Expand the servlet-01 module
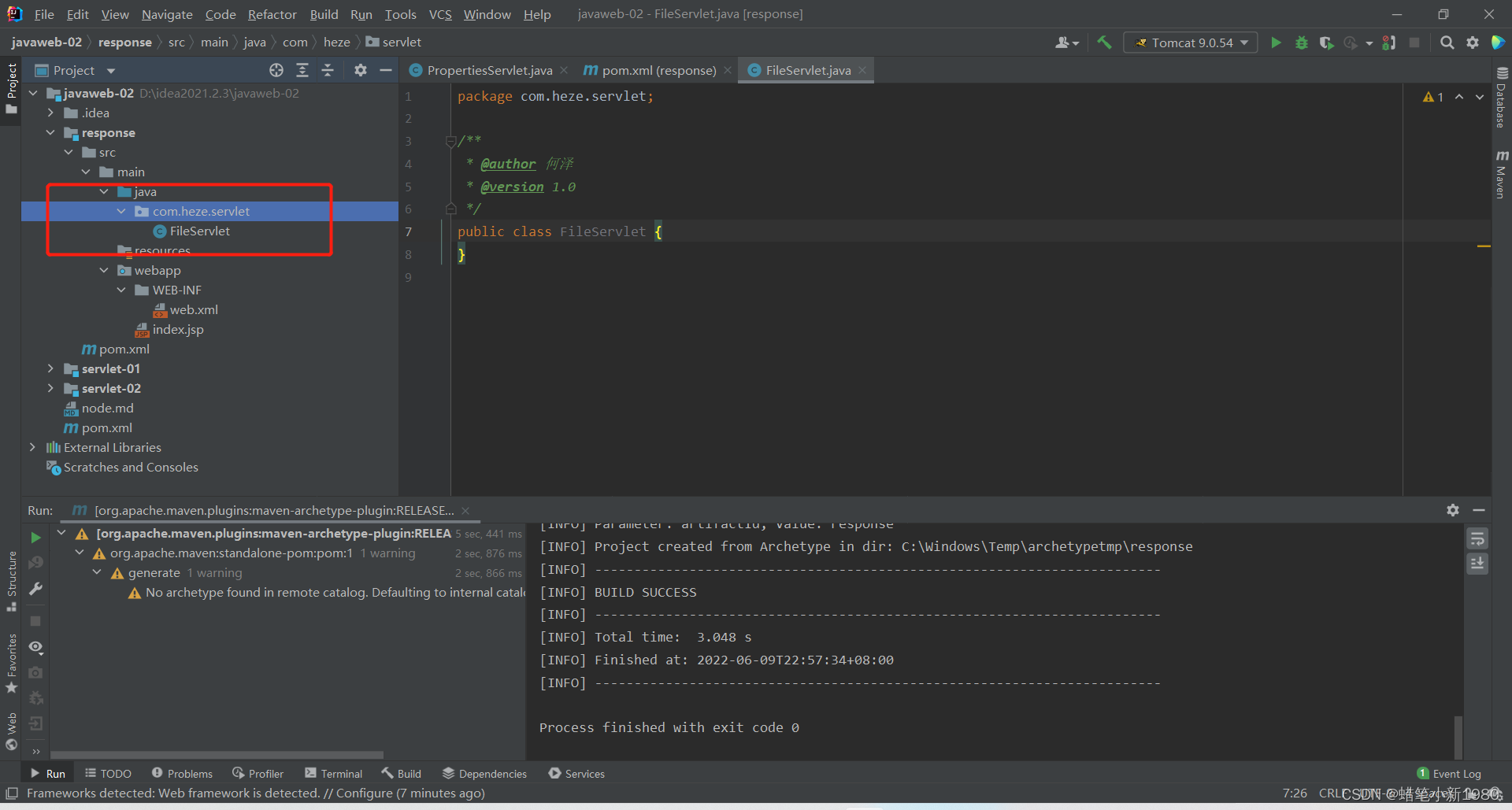Screen dimensions: 1512x810 click(x=50, y=368)
